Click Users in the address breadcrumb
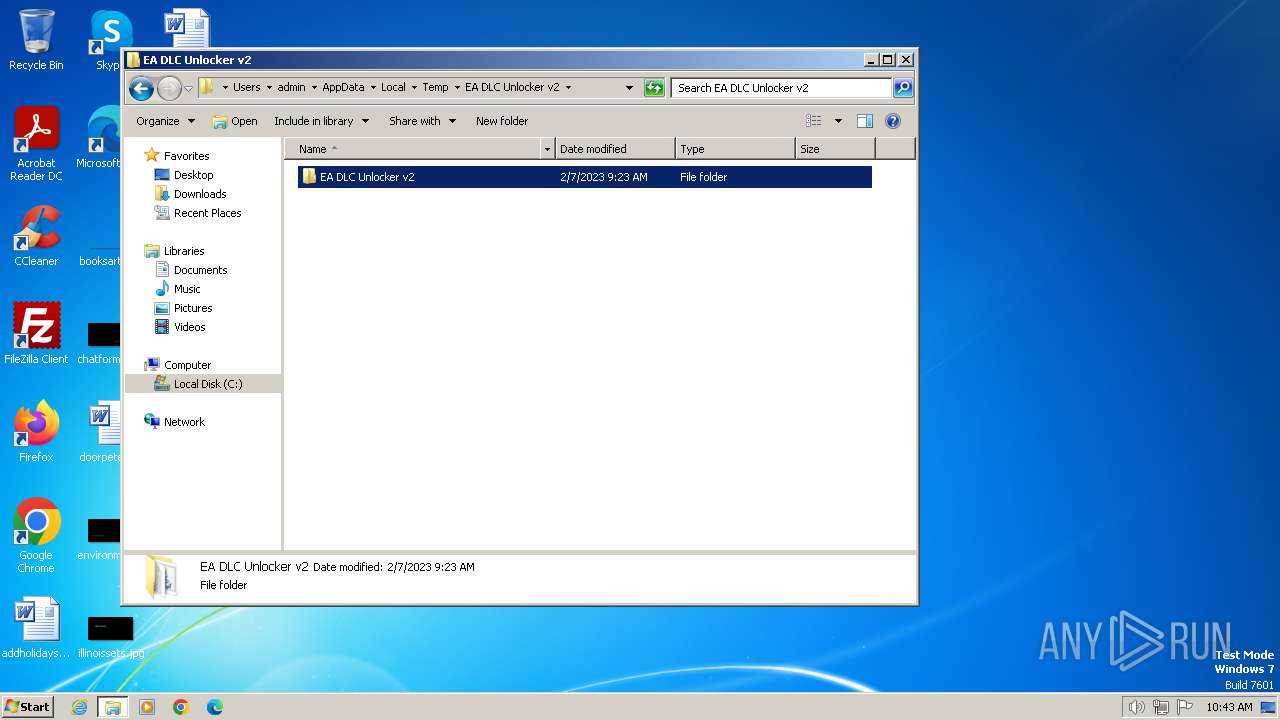 pyautogui.click(x=246, y=87)
